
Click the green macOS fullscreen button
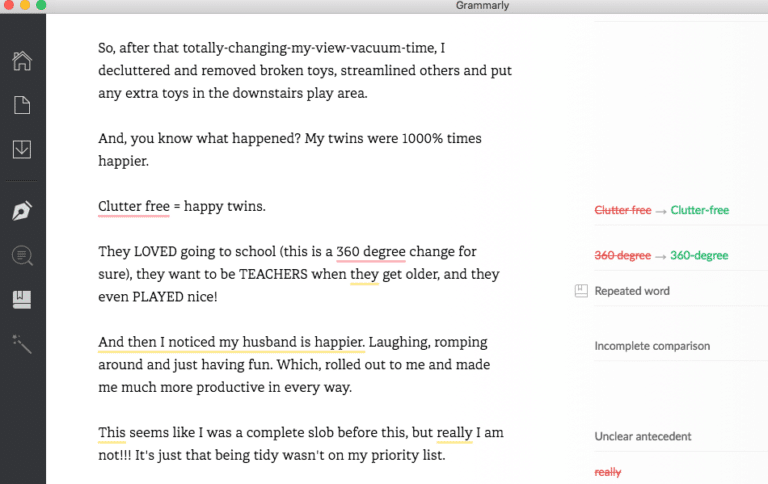pos(41,6)
